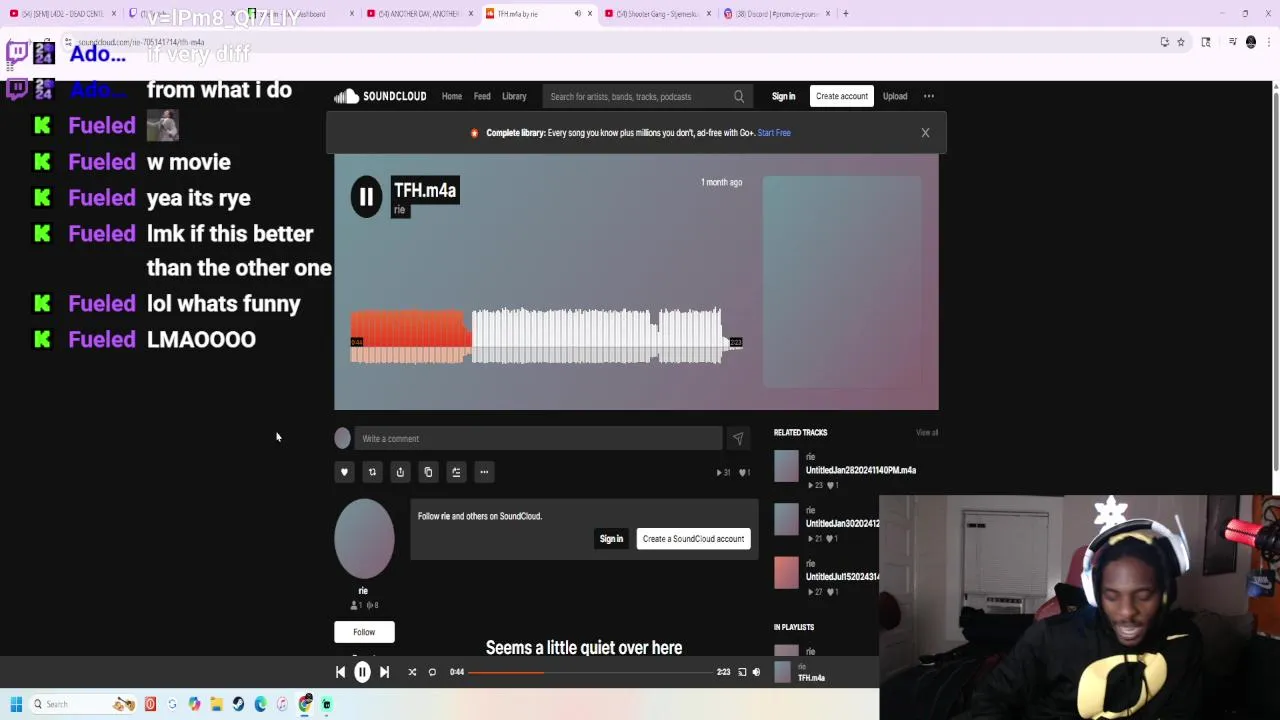Open the rie profile avatar
The image size is (1280, 720).
(x=364, y=539)
